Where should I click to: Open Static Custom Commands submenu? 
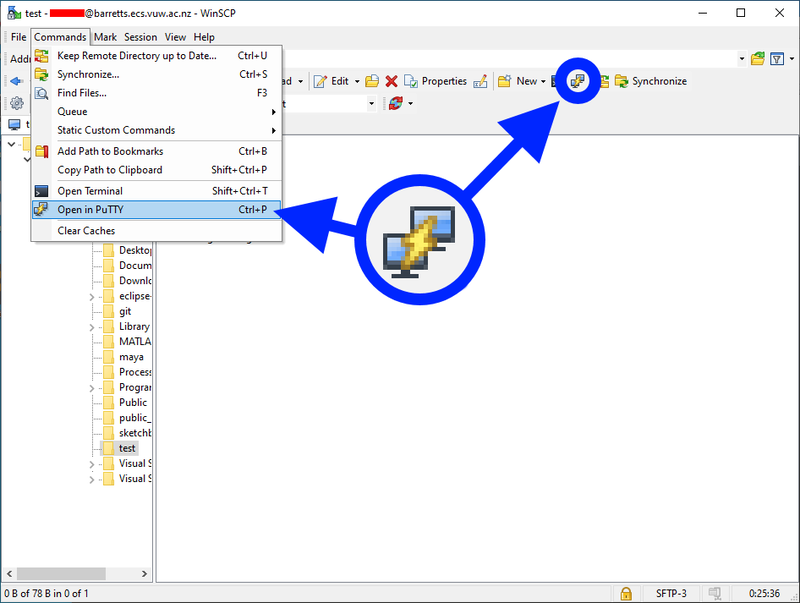tap(157, 130)
